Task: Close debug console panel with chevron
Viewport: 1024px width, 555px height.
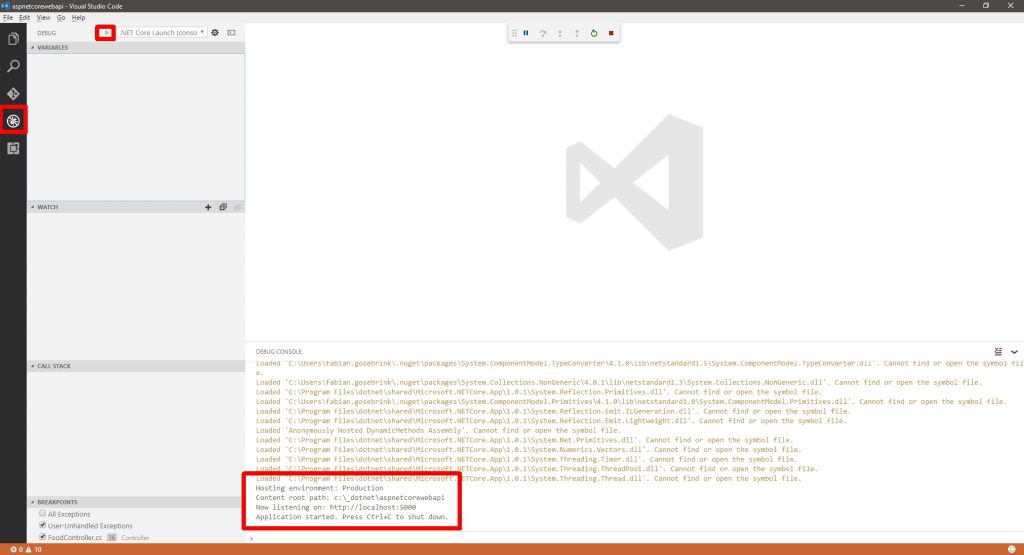Action: point(1014,351)
